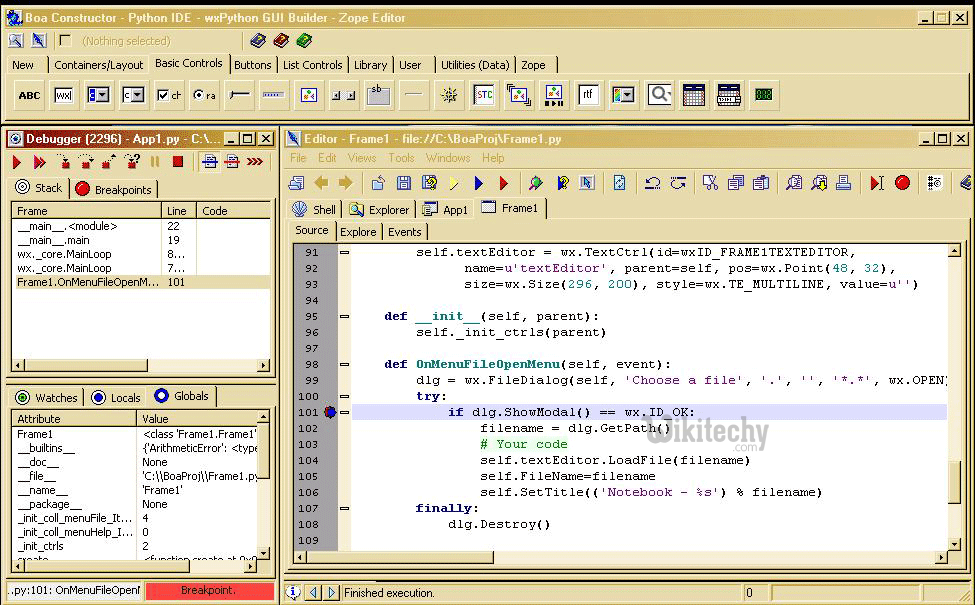Switch to the Locals radio view

(116, 397)
